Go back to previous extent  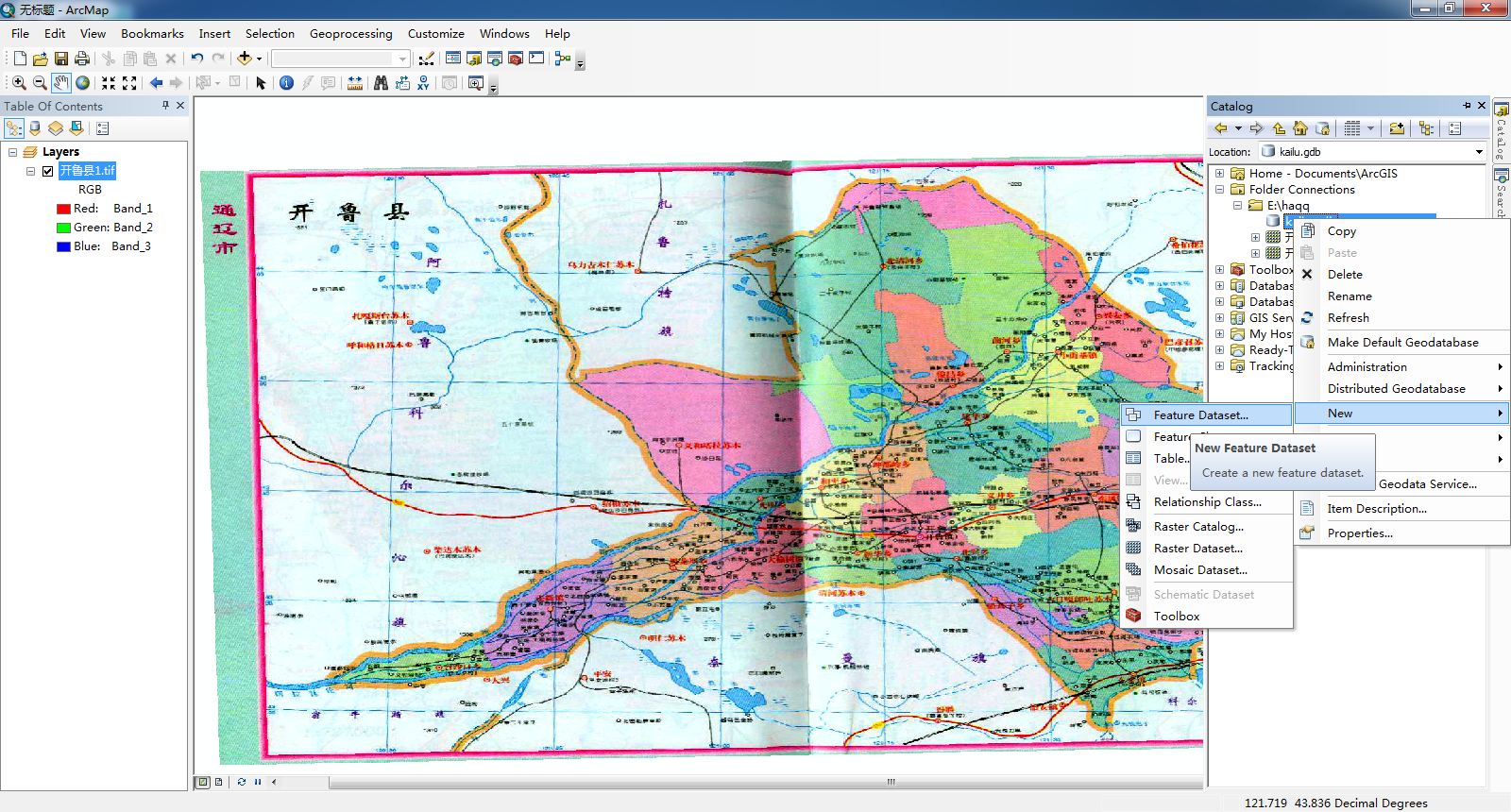coord(156,83)
